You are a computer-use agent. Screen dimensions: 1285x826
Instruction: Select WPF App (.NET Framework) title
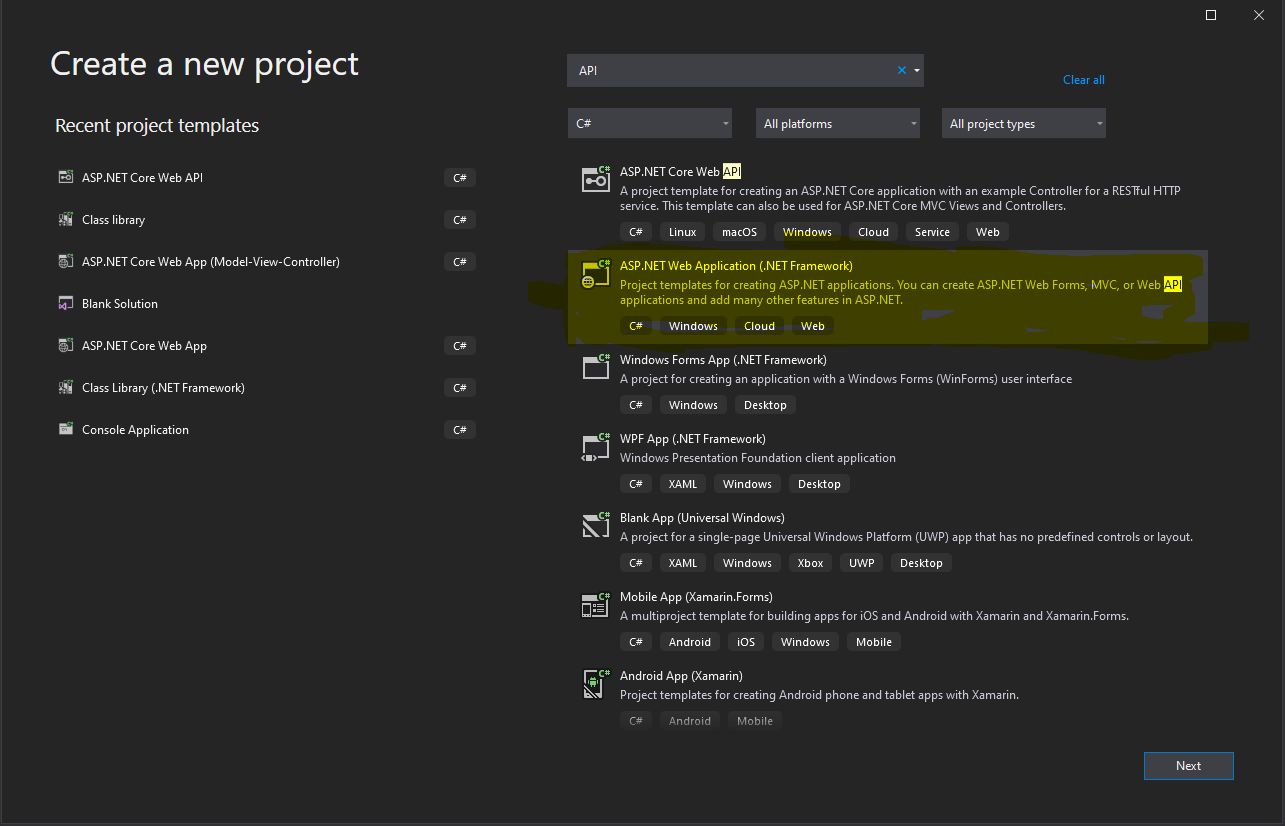click(x=693, y=439)
